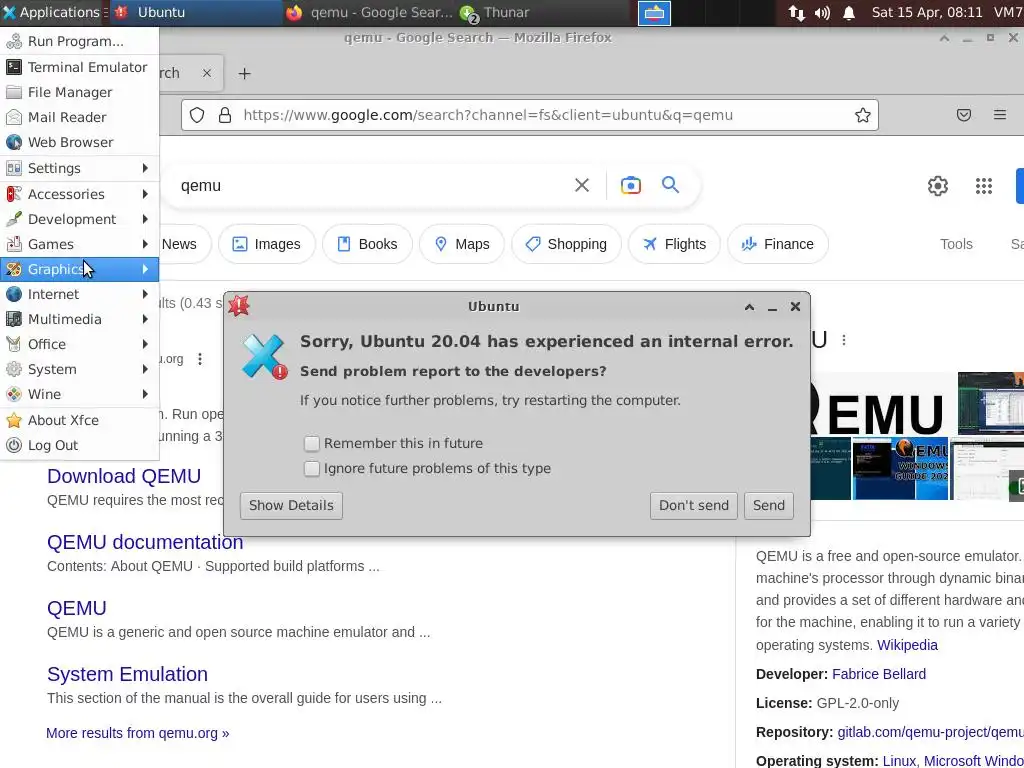Enable Remember this in future checkbox
Image resolution: width=1024 pixels, height=768 pixels.
312,444
